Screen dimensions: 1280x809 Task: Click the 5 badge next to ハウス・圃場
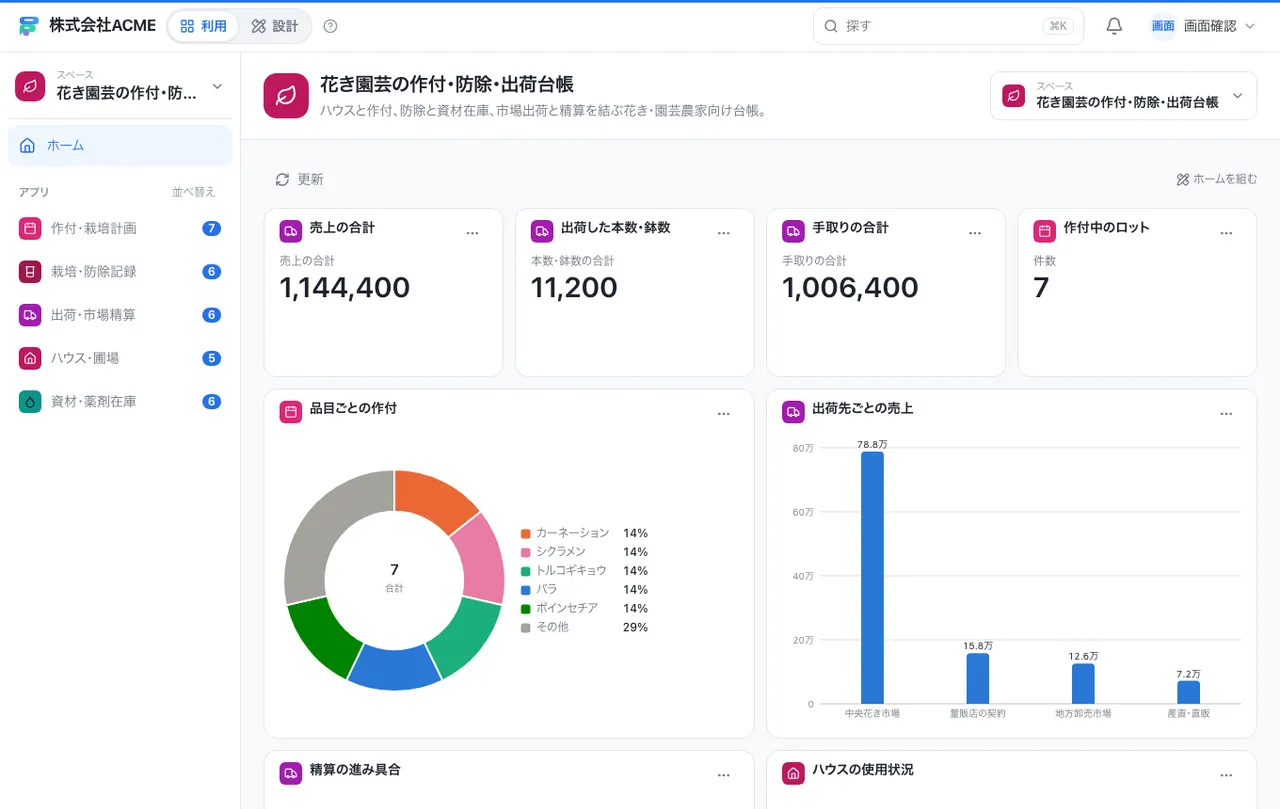coord(211,358)
